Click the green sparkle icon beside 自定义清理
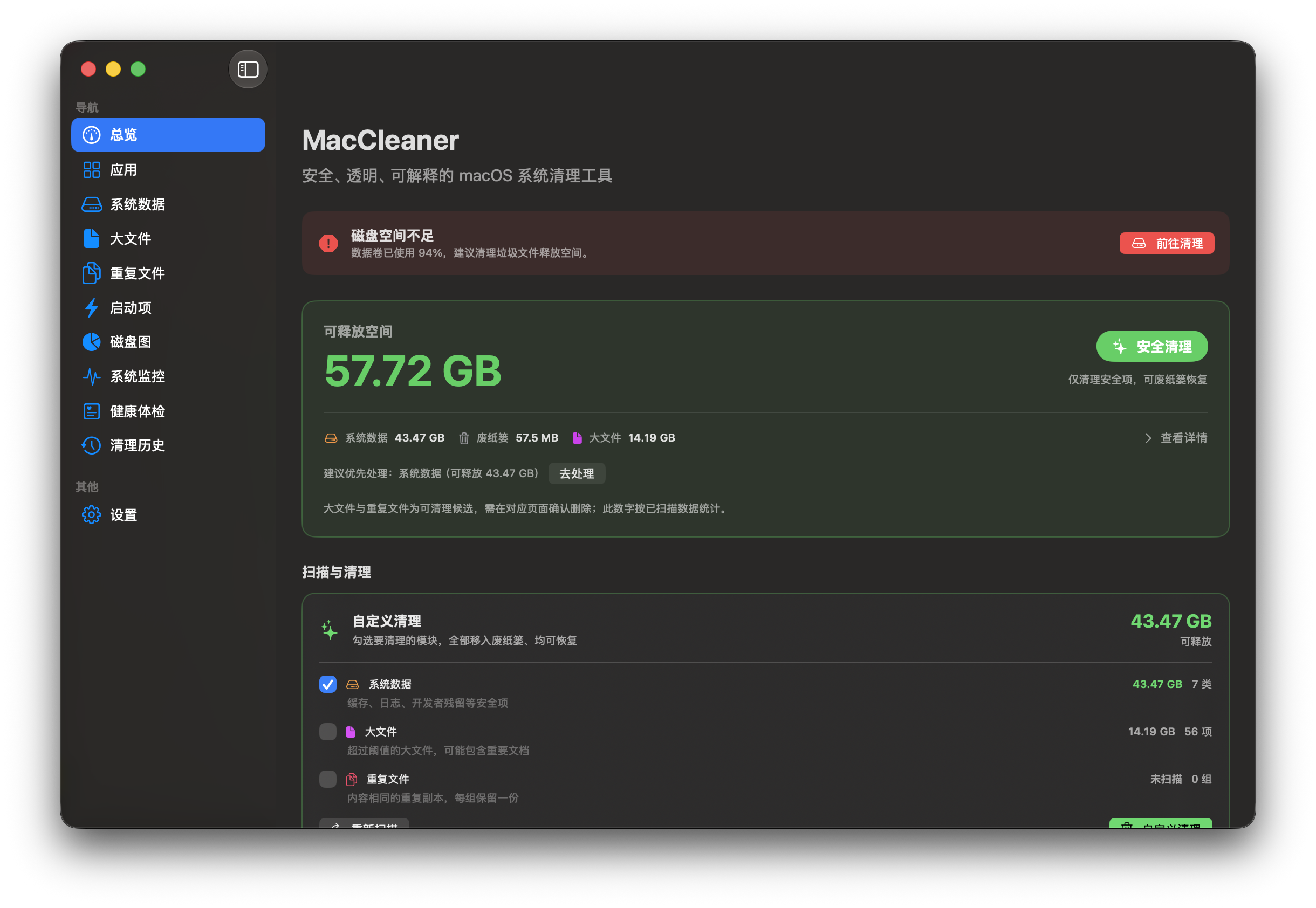 330,630
